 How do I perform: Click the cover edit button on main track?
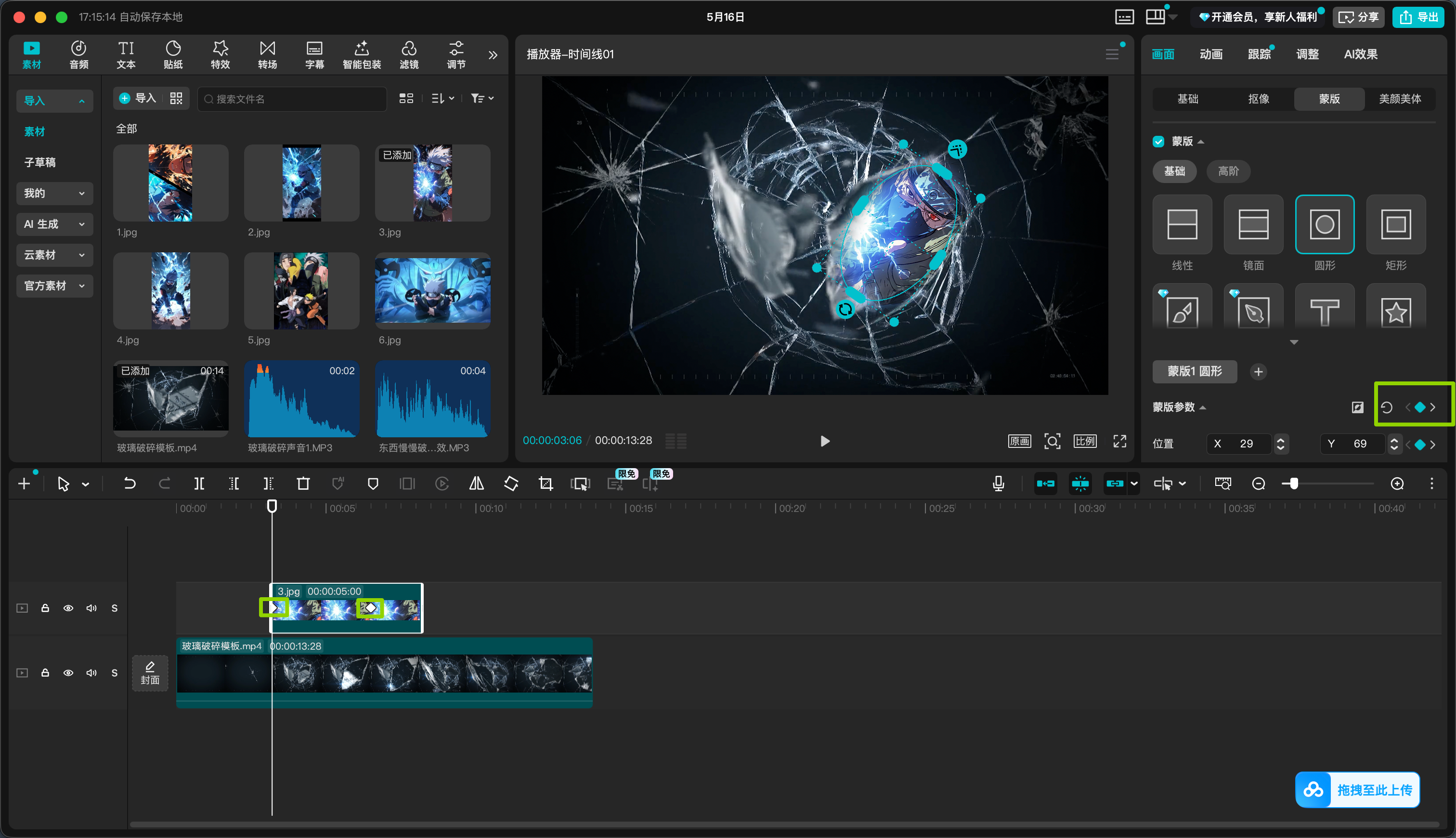click(150, 673)
